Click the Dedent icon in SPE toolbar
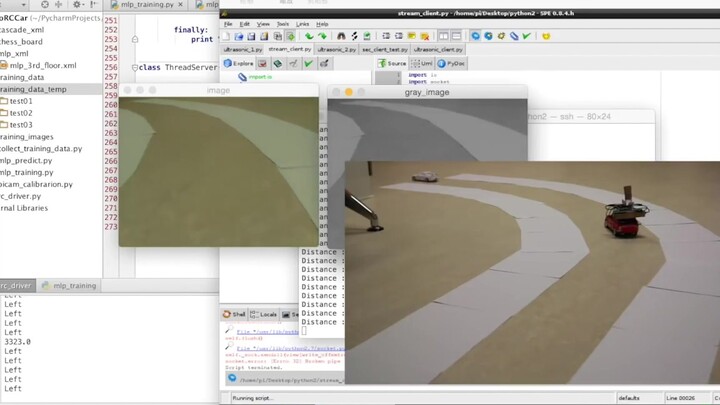 tap(399, 36)
